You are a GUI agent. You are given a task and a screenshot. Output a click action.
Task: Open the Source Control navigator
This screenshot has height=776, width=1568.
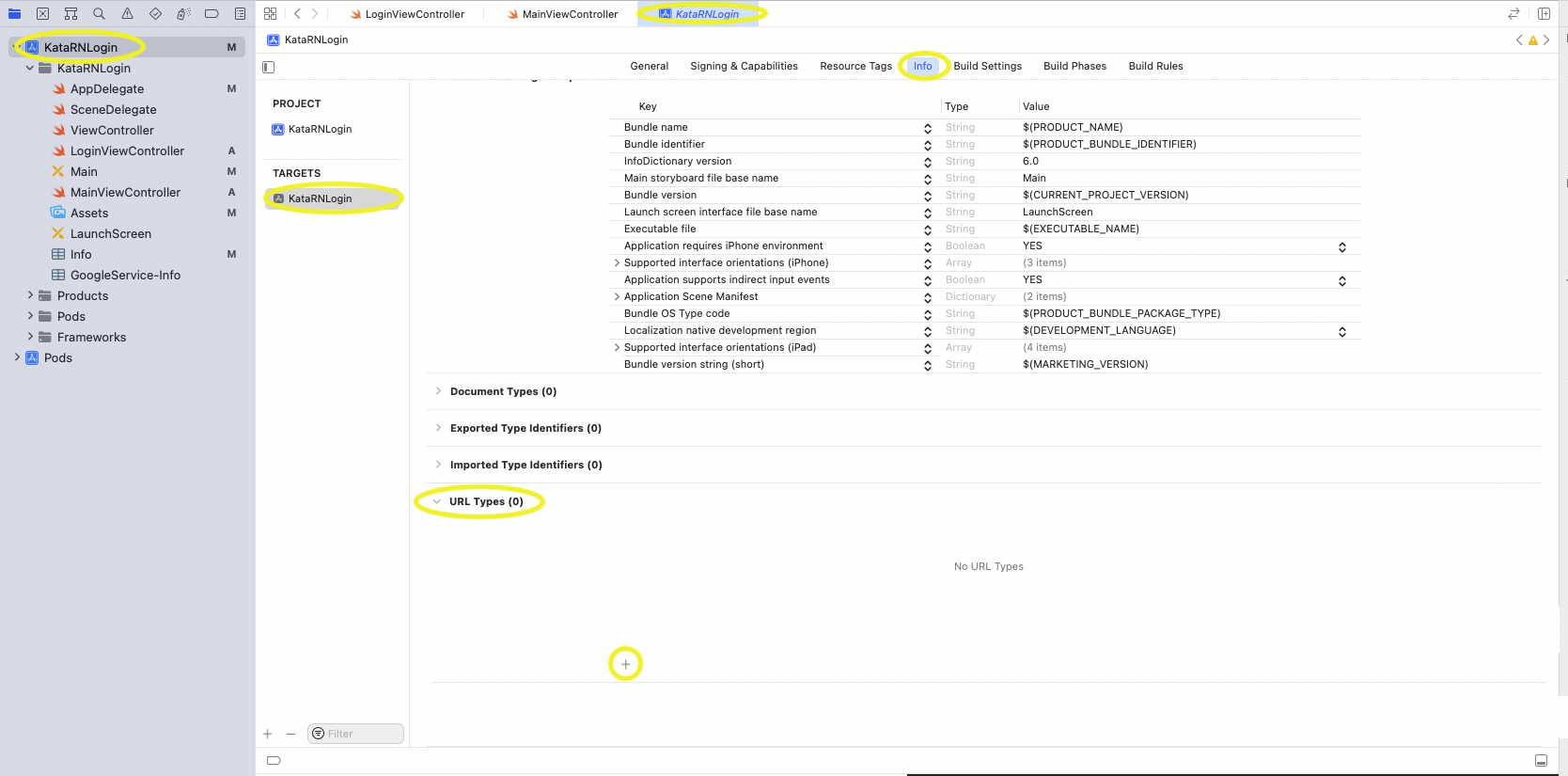pos(42,14)
